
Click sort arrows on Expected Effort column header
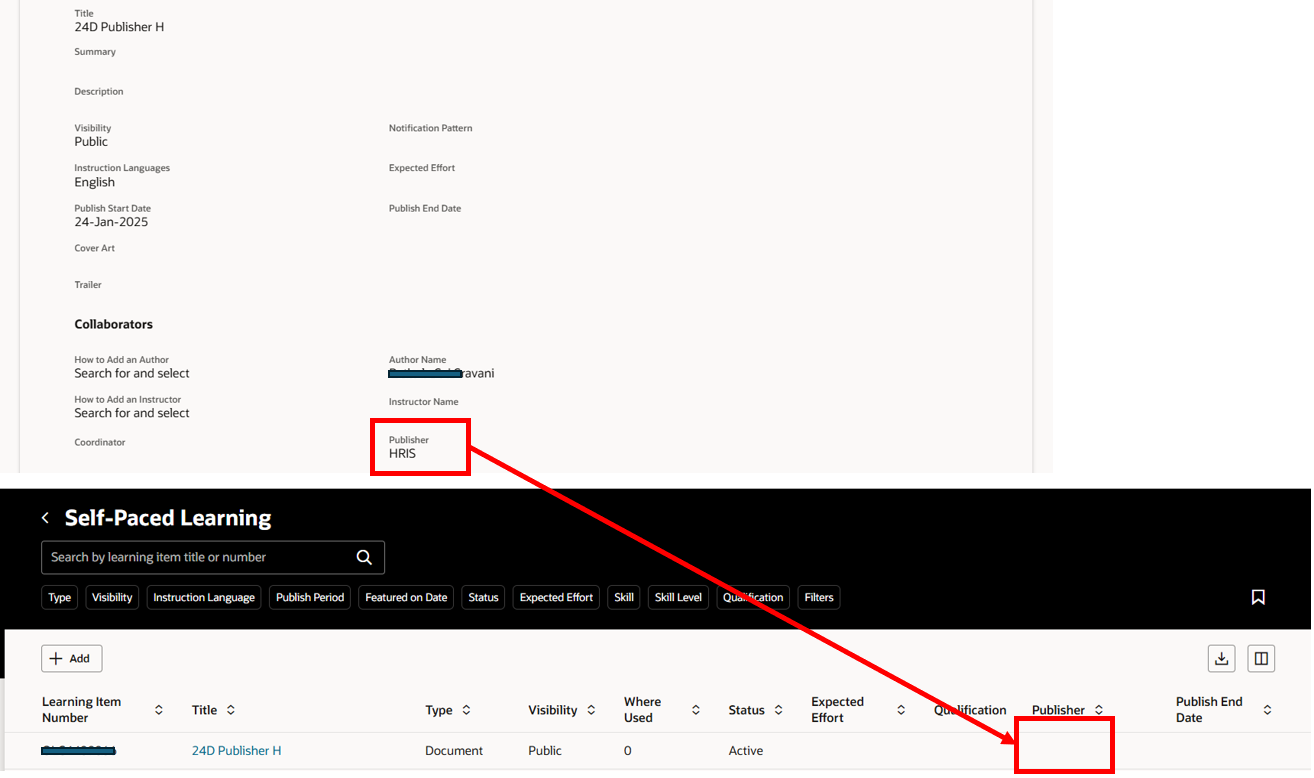click(901, 710)
